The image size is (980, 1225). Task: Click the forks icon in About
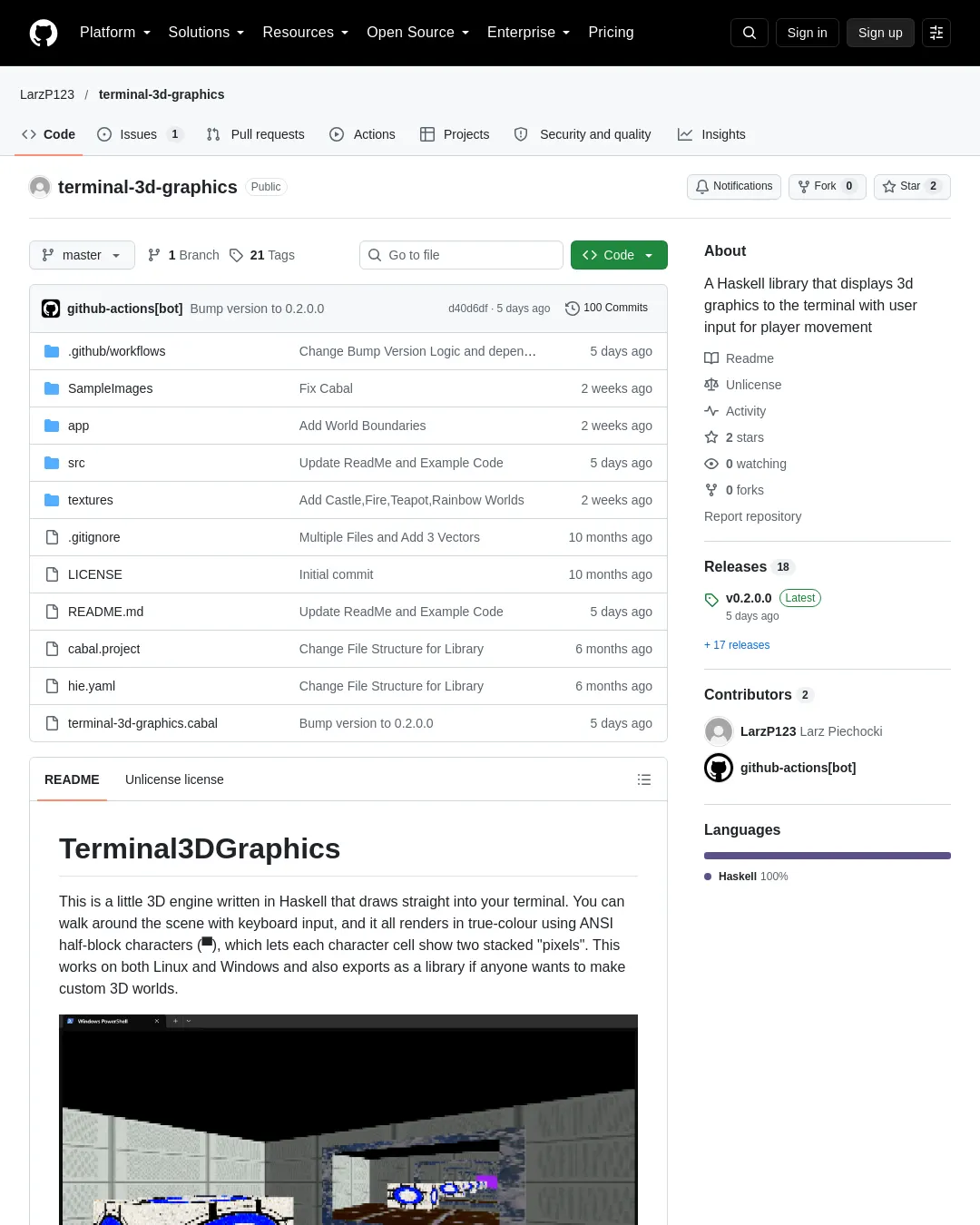click(x=711, y=490)
